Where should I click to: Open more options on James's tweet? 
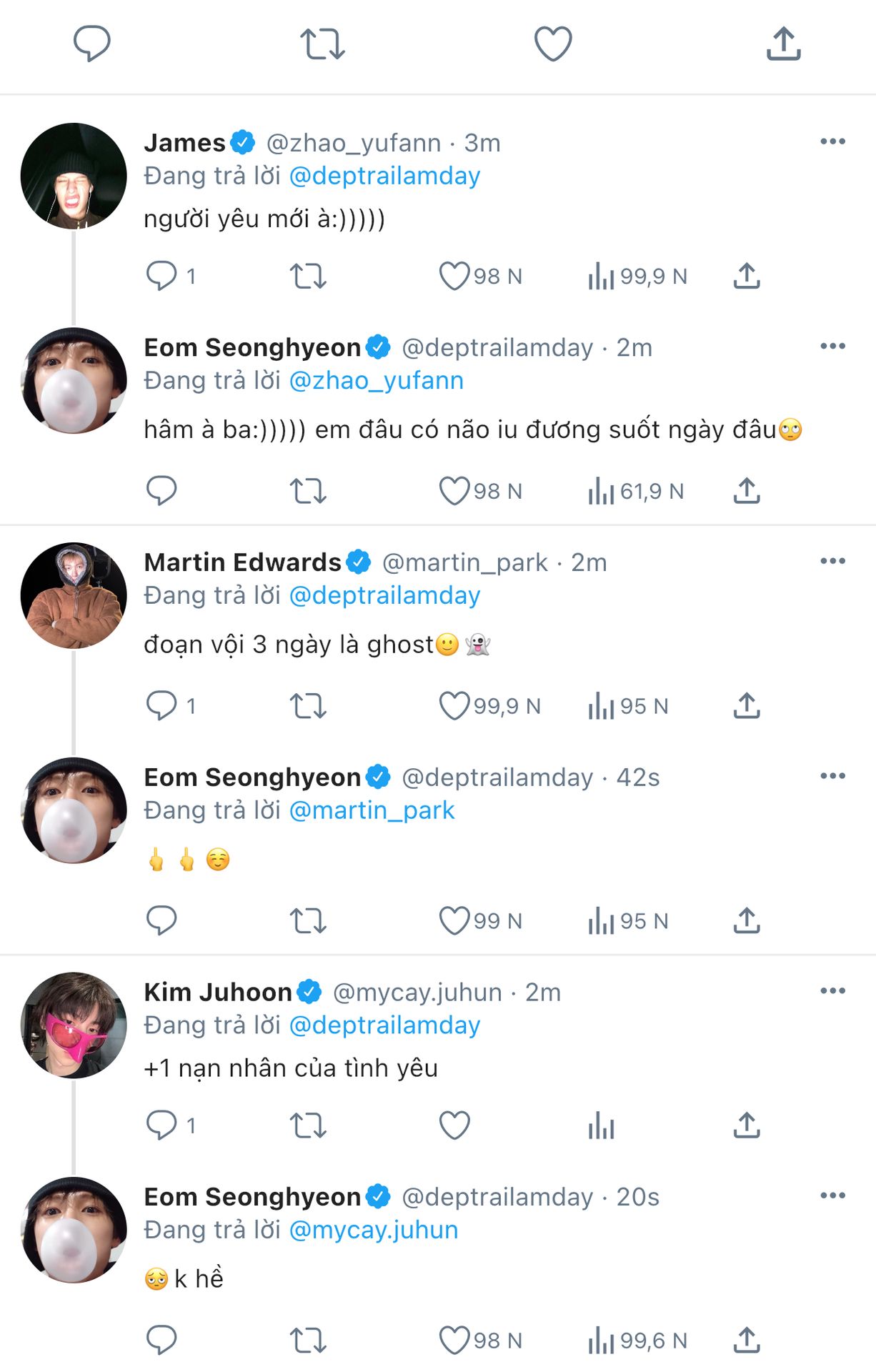pos(832,141)
